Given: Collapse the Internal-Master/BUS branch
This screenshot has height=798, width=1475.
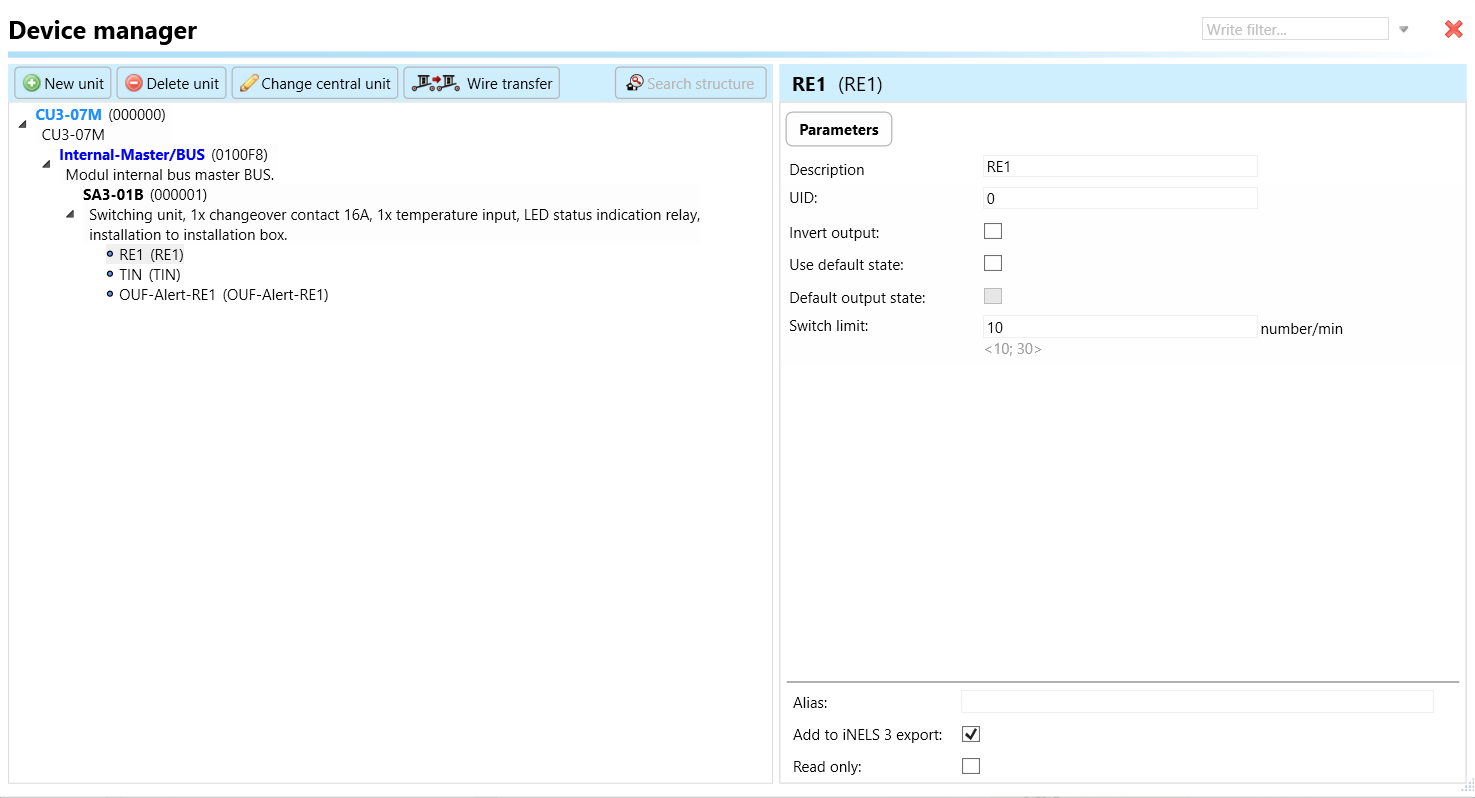Looking at the screenshot, I should pos(46,164).
